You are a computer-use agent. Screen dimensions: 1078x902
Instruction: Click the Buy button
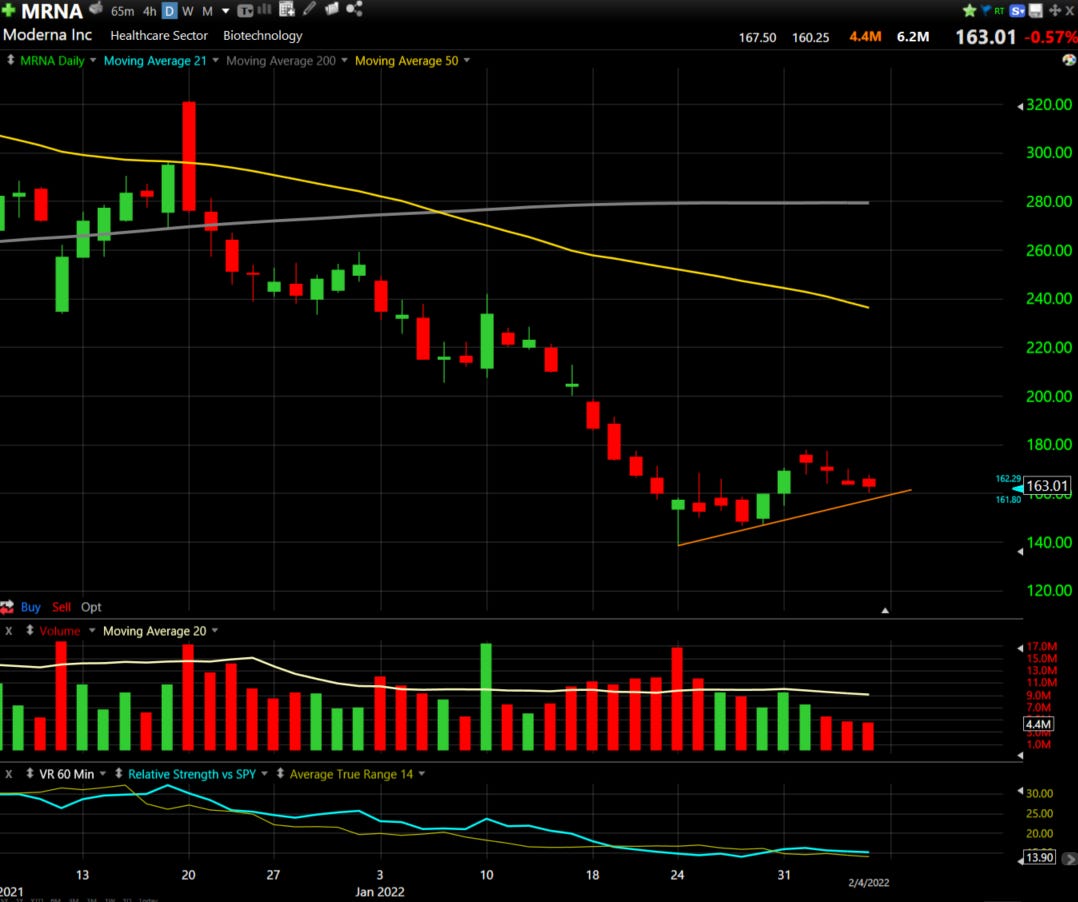pyautogui.click(x=30, y=607)
